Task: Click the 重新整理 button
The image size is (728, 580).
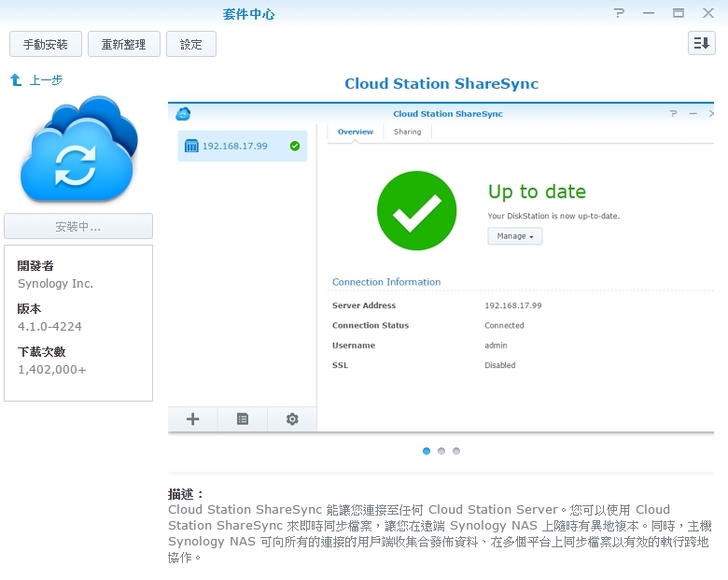Action: click(124, 44)
